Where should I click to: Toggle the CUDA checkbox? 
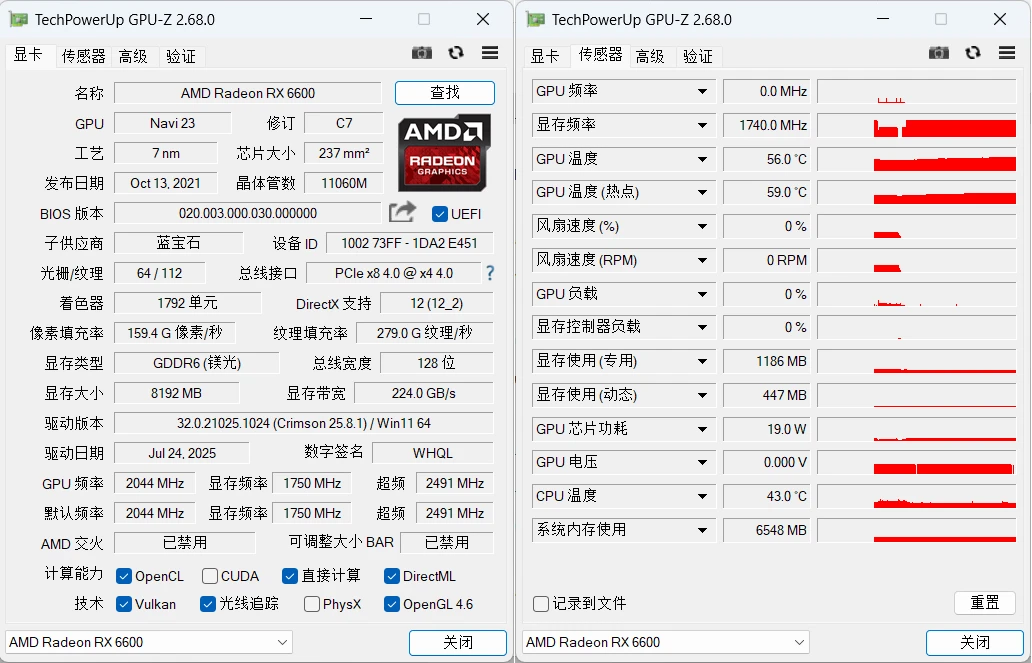coord(210,576)
